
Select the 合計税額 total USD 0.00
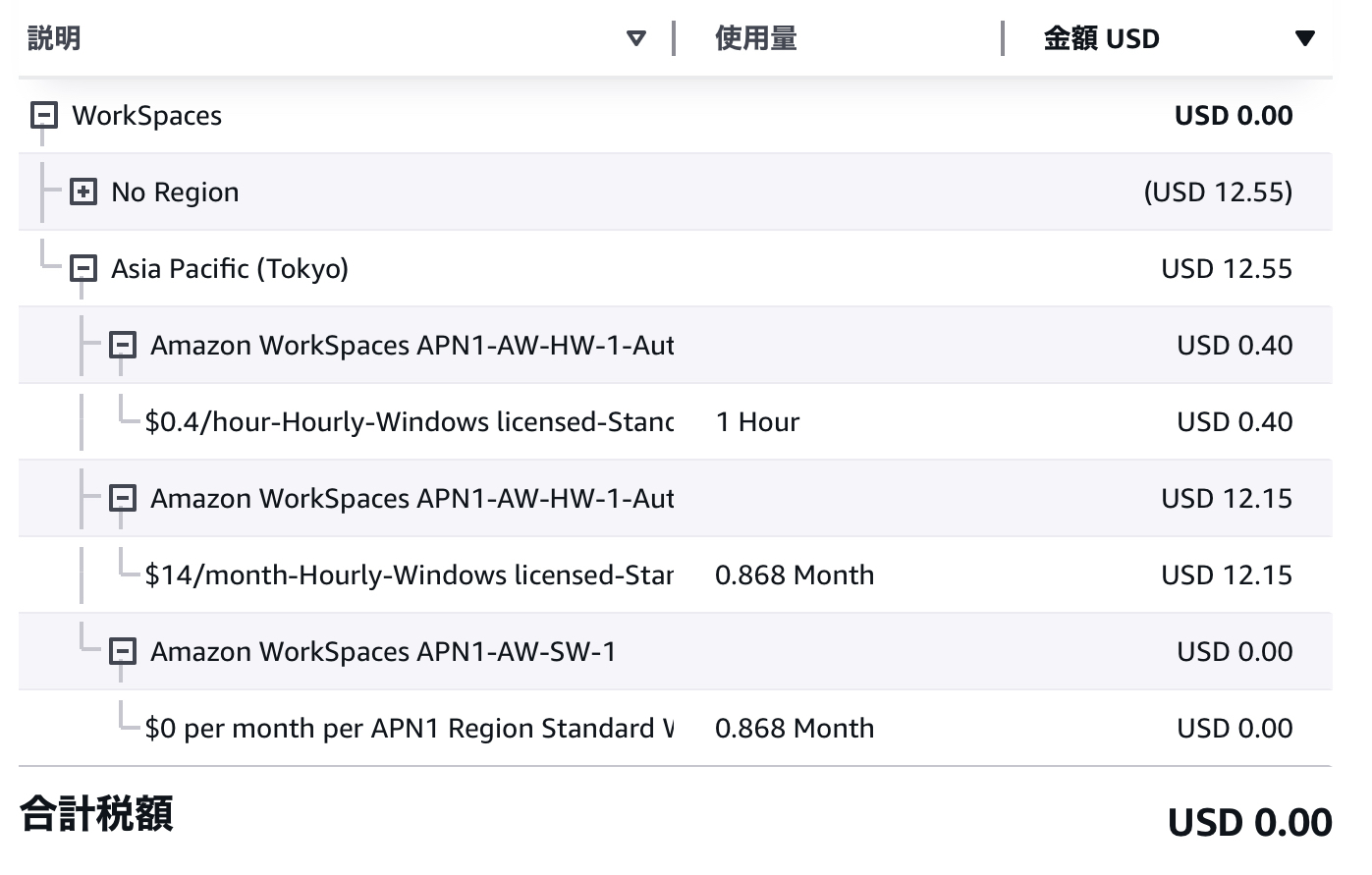click(1249, 822)
